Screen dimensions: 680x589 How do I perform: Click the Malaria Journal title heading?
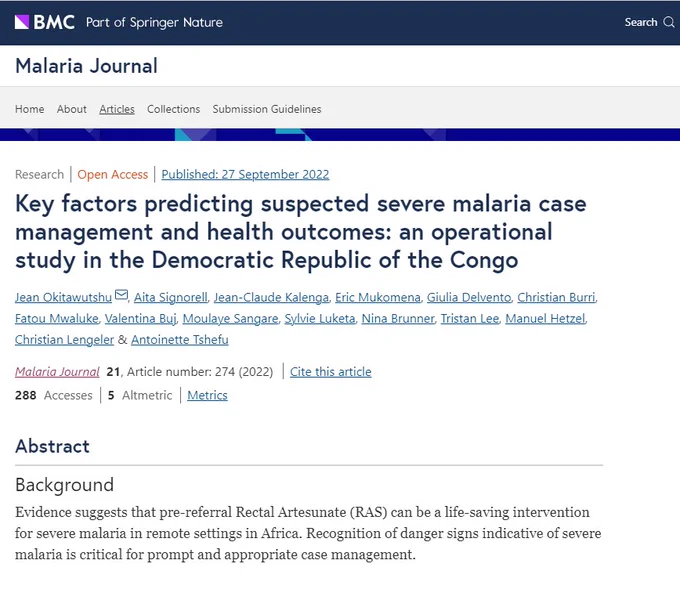coord(86,66)
